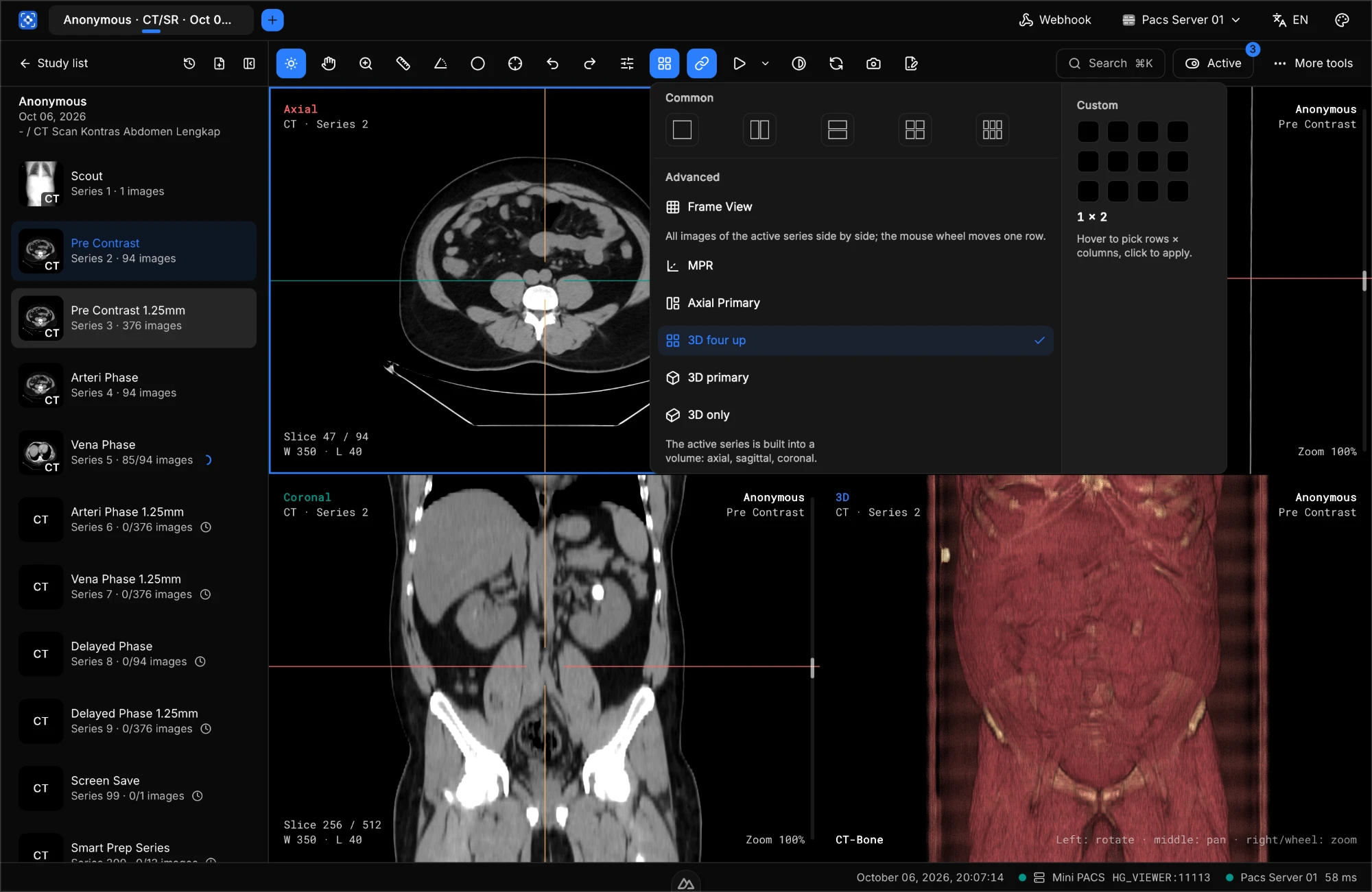The image size is (1372, 892).
Task: Choose the 2x2 grid common layout
Action: [915, 130]
